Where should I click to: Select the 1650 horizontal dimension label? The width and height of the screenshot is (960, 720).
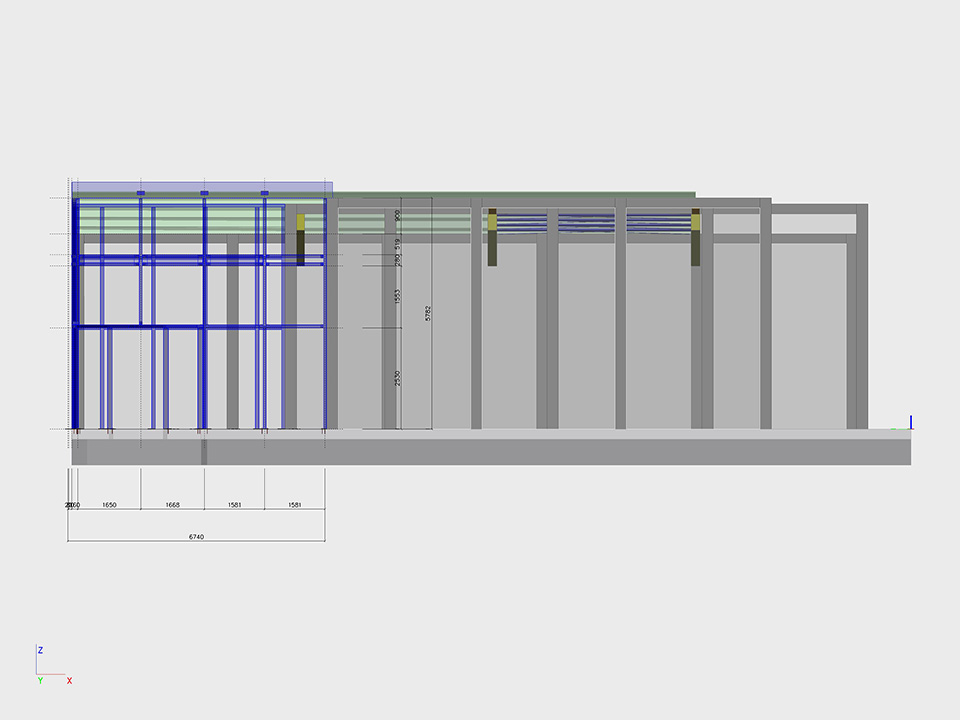coord(110,505)
